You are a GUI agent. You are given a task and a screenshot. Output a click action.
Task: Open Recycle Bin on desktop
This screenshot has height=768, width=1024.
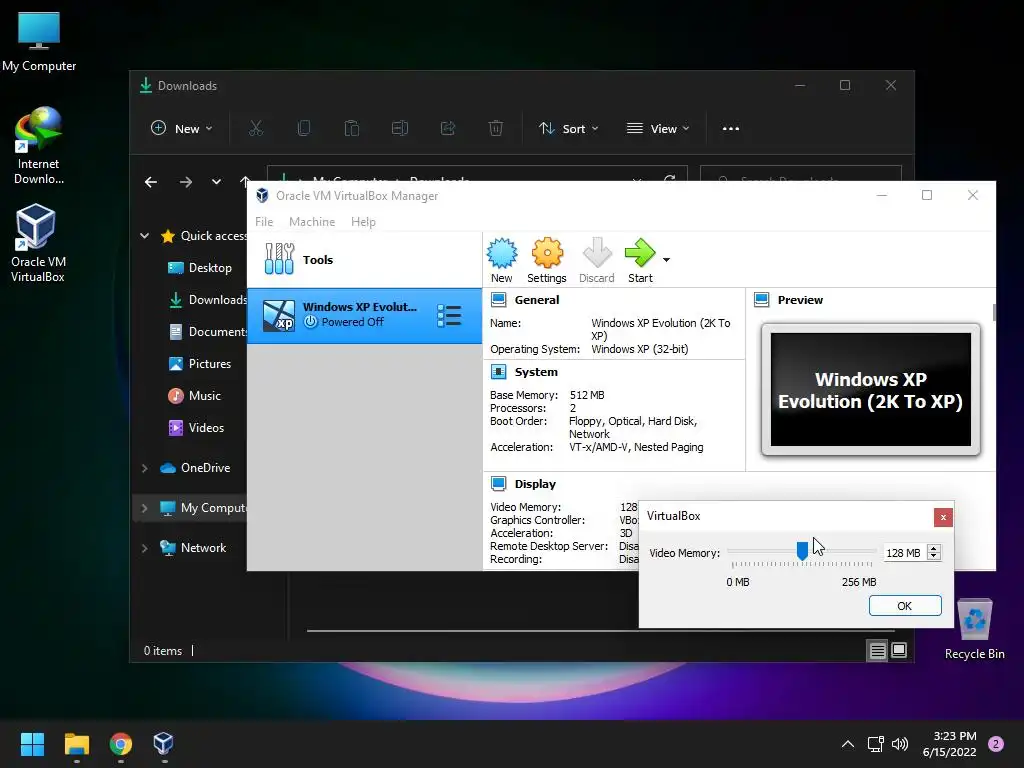tap(974, 630)
